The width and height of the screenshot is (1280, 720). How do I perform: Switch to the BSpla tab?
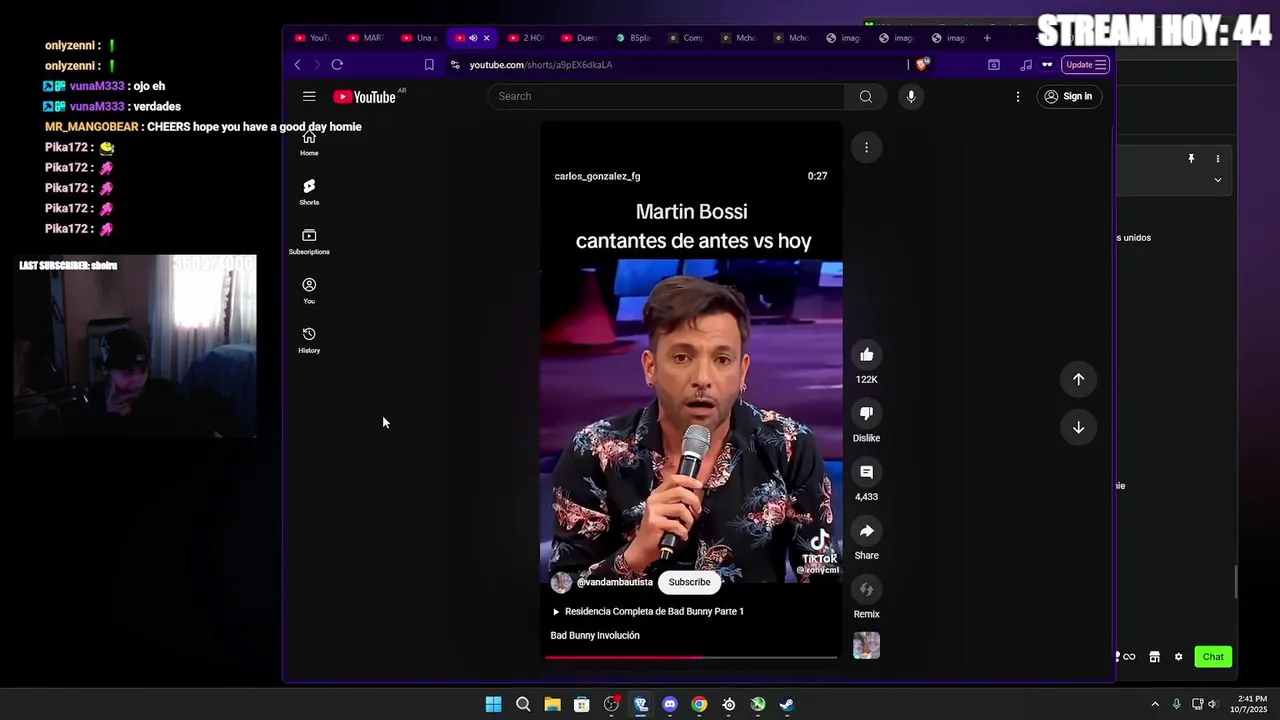click(633, 38)
